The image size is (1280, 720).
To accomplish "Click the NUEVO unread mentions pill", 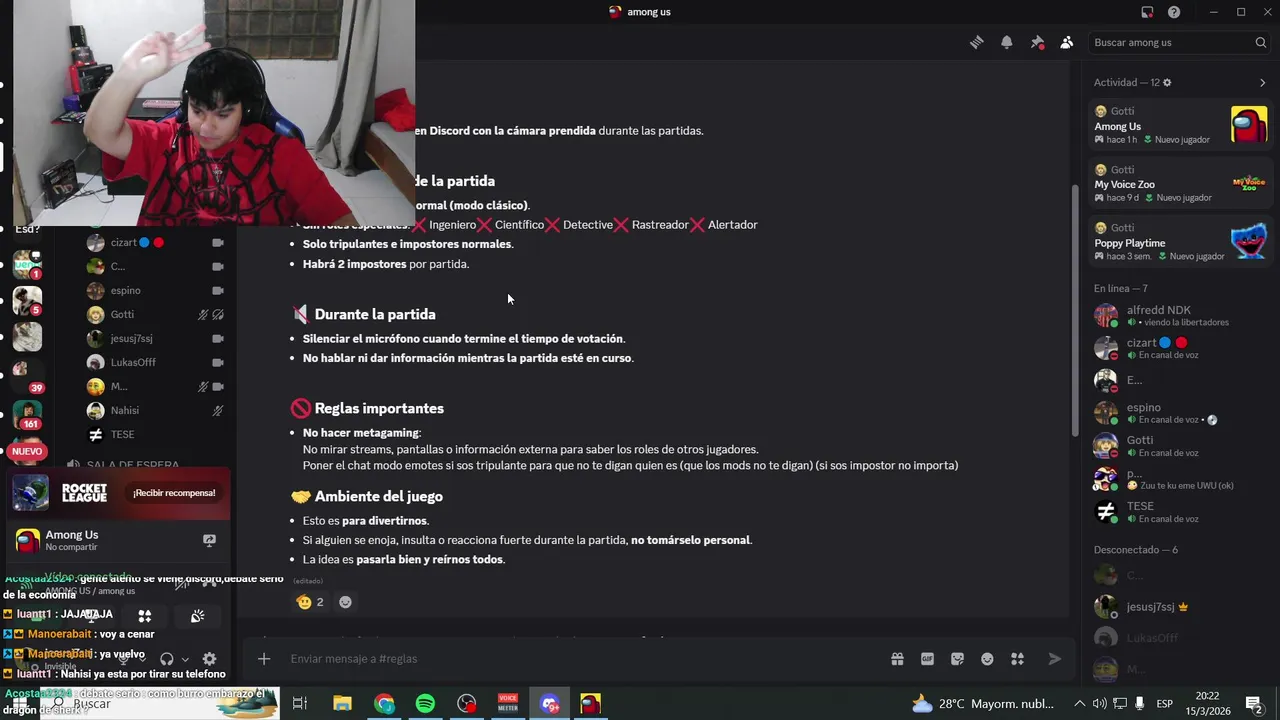I will [x=27, y=452].
